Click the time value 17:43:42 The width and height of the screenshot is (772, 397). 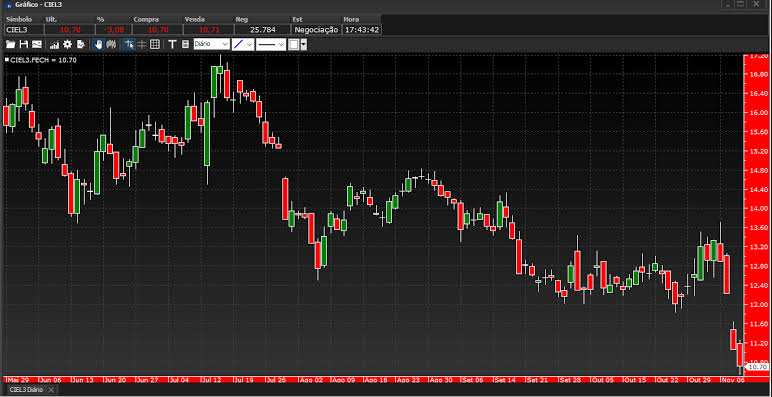click(x=361, y=30)
